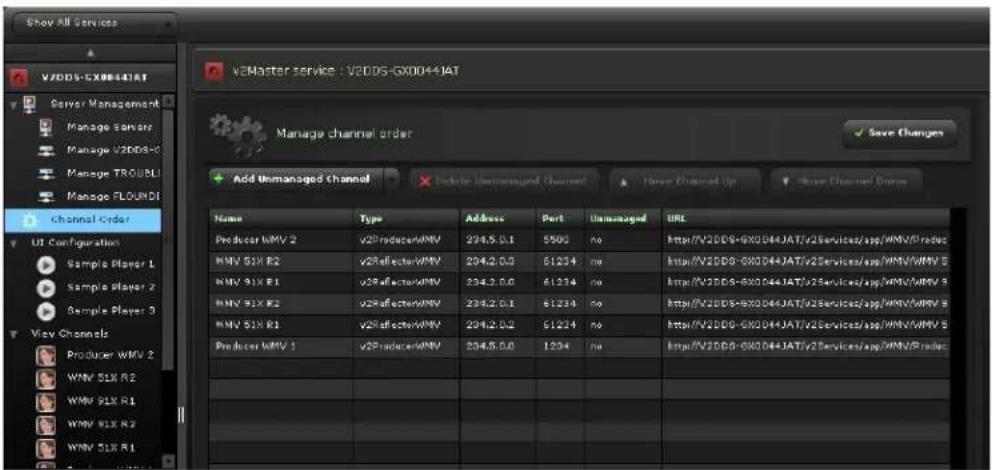Sort by the Name column header
992x470 pixels.
pos(282,218)
